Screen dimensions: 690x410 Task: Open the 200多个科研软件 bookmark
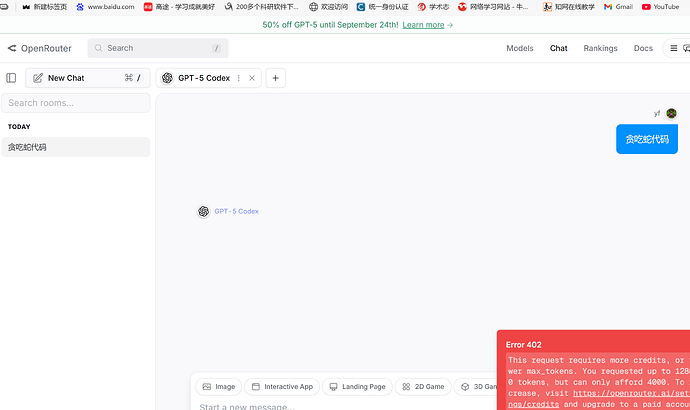click(x=261, y=7)
